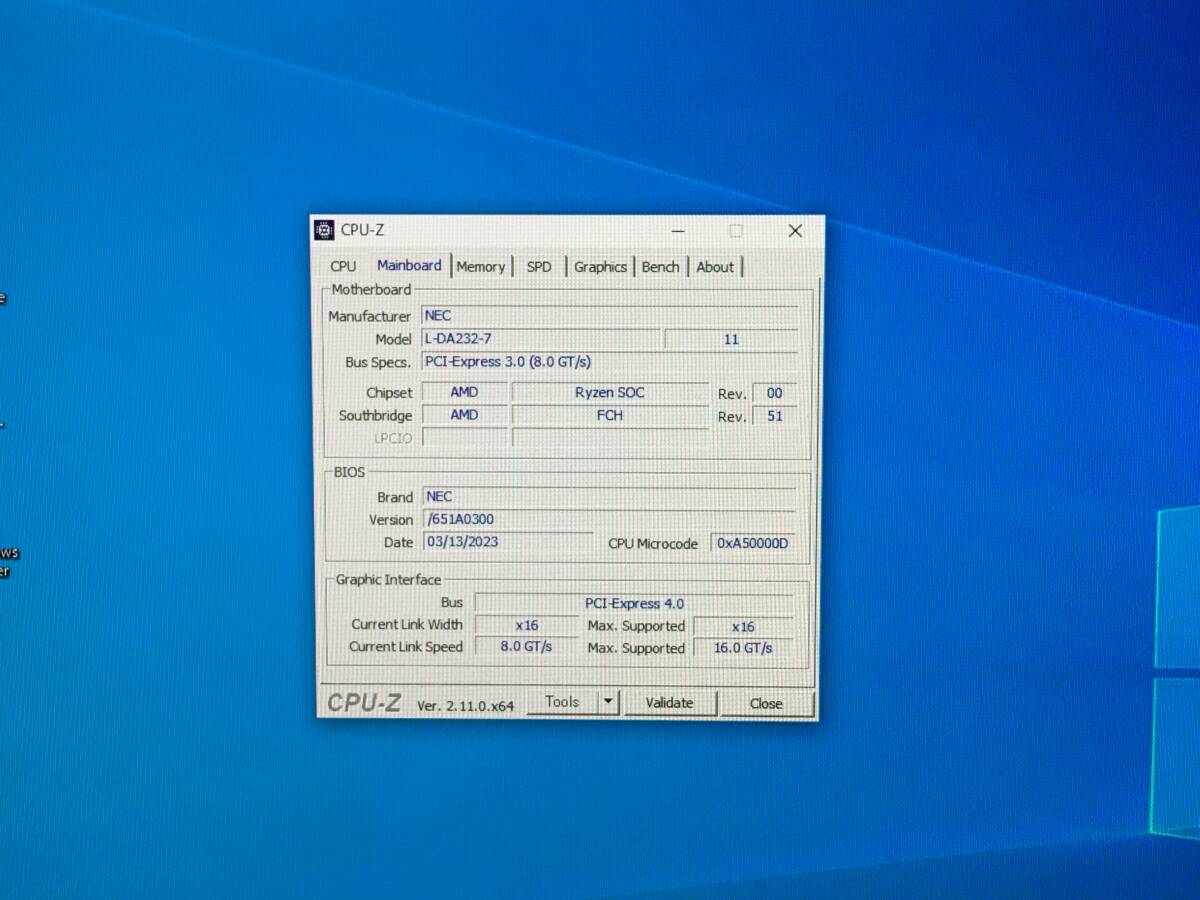Expand the Tools dropdown arrow
This screenshot has height=900, width=1200.
tap(609, 702)
